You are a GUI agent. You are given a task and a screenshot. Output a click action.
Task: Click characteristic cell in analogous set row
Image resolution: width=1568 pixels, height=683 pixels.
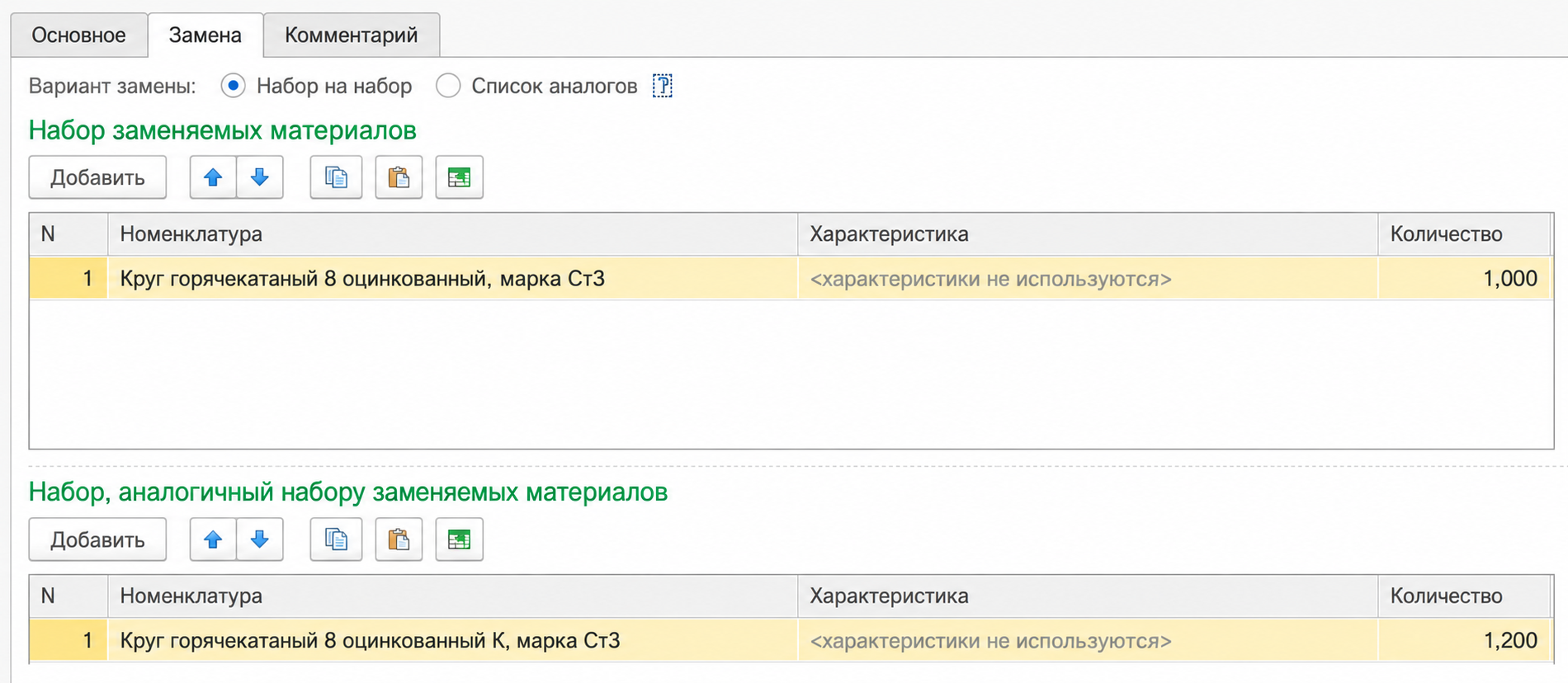click(1088, 641)
